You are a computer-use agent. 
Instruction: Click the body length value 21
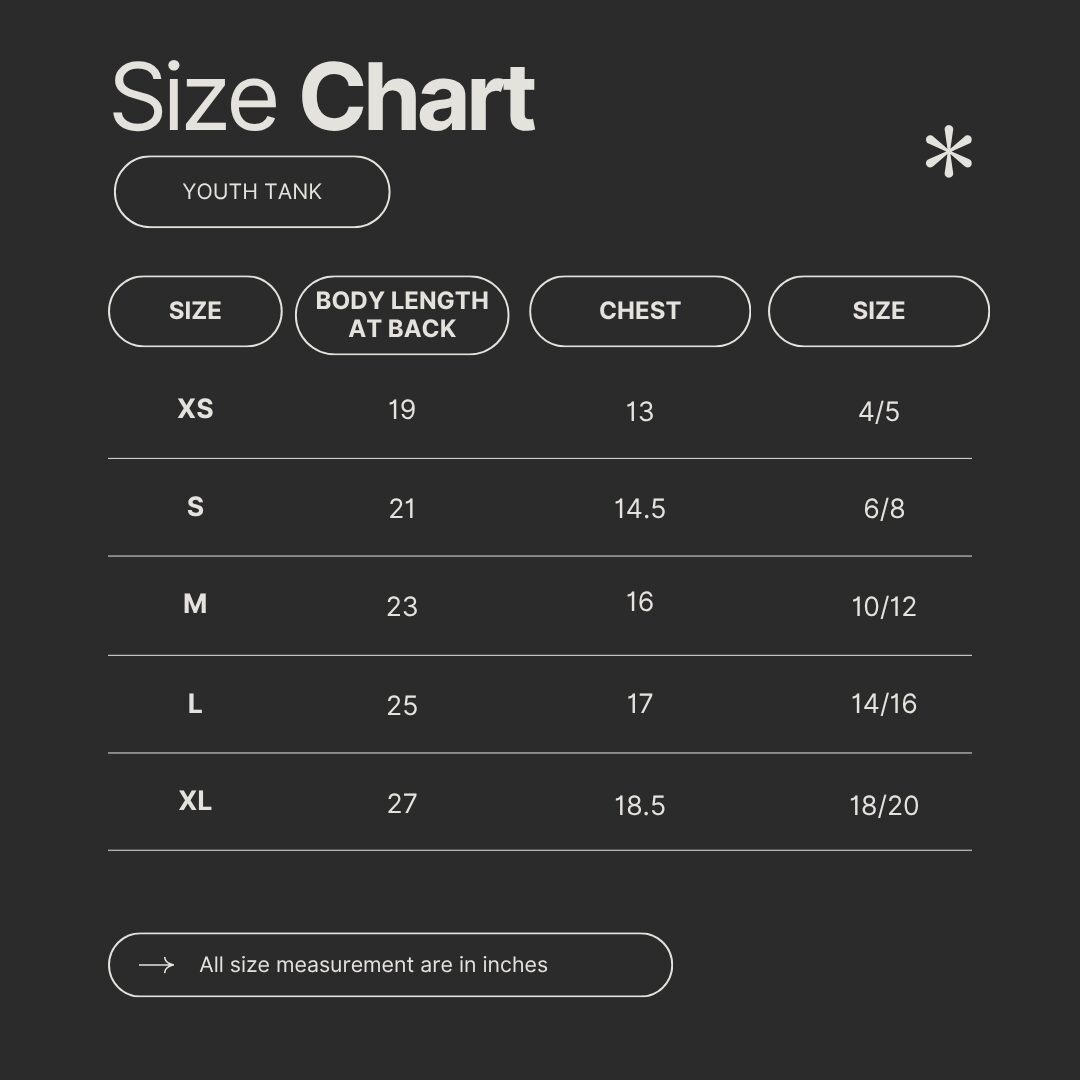coord(402,509)
